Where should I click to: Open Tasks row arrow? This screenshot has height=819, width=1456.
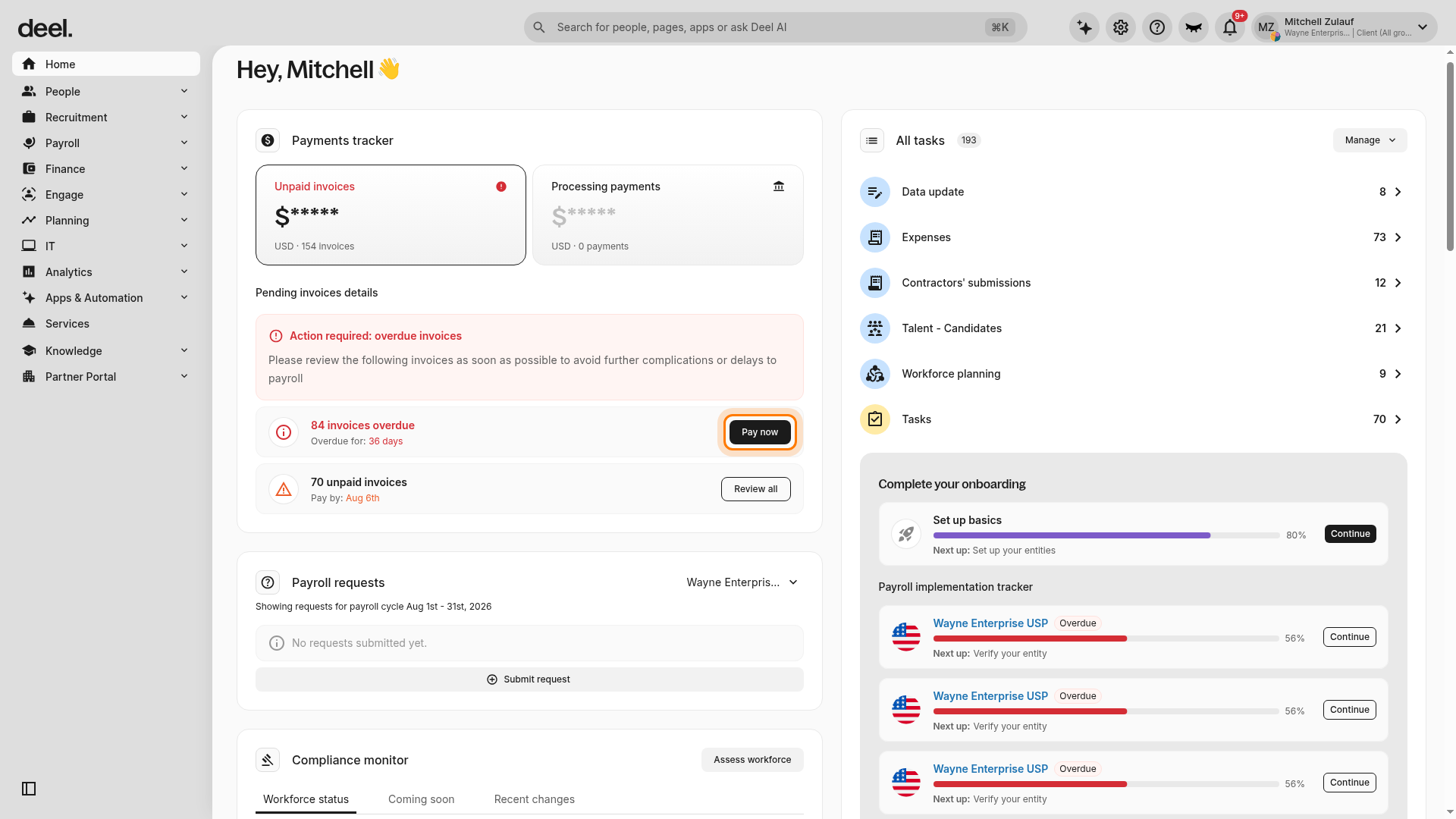(x=1398, y=419)
